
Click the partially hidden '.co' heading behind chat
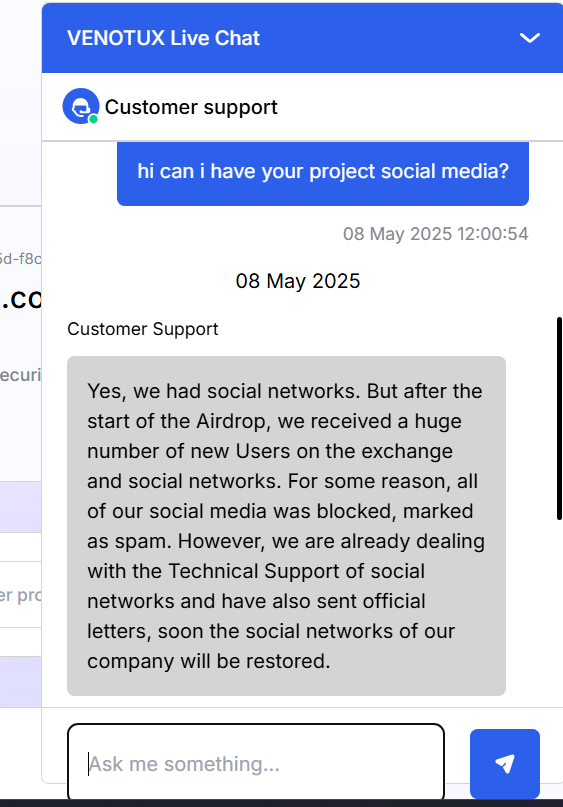click(21, 300)
